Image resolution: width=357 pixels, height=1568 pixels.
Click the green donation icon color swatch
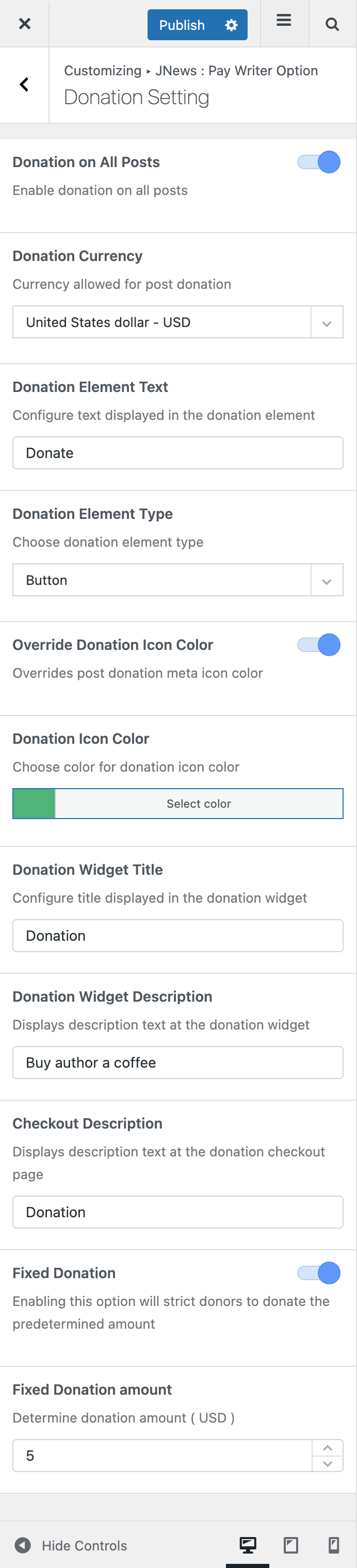point(34,804)
